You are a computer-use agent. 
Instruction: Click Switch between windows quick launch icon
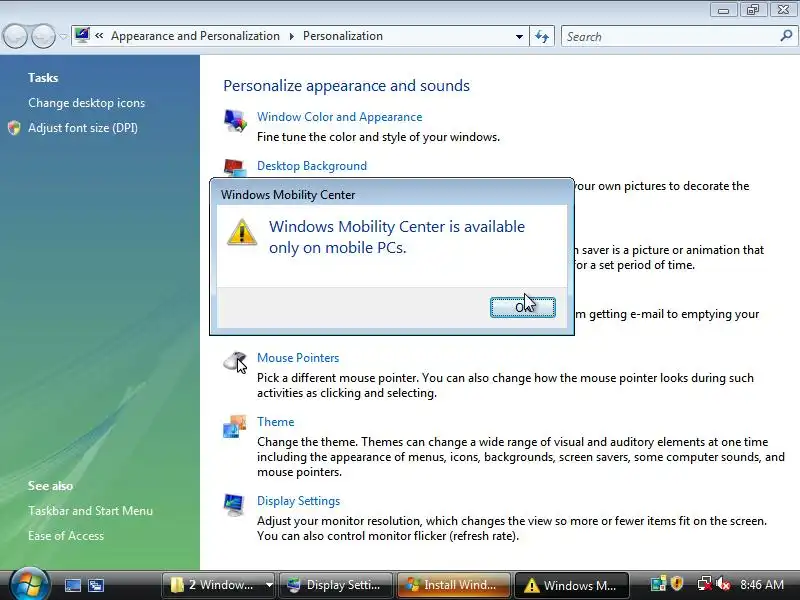95,585
